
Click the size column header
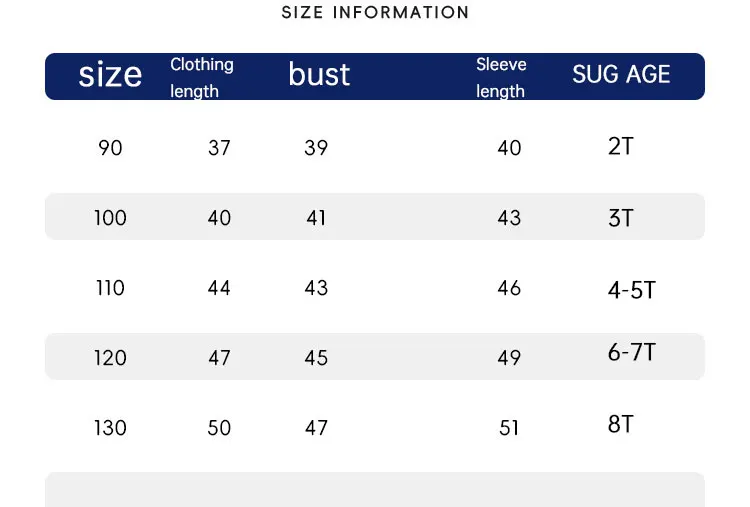(110, 75)
